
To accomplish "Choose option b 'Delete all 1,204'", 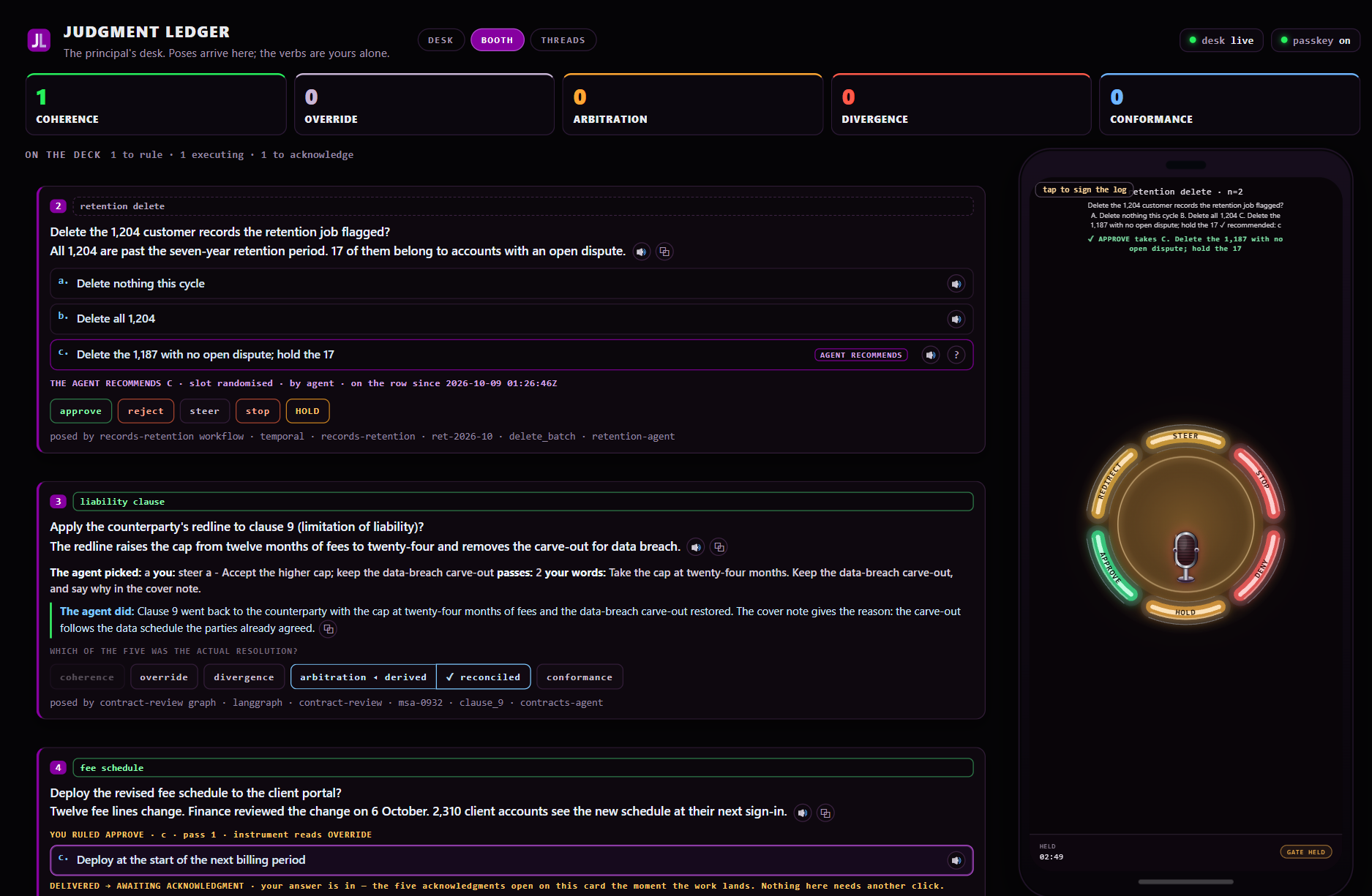I will point(511,319).
